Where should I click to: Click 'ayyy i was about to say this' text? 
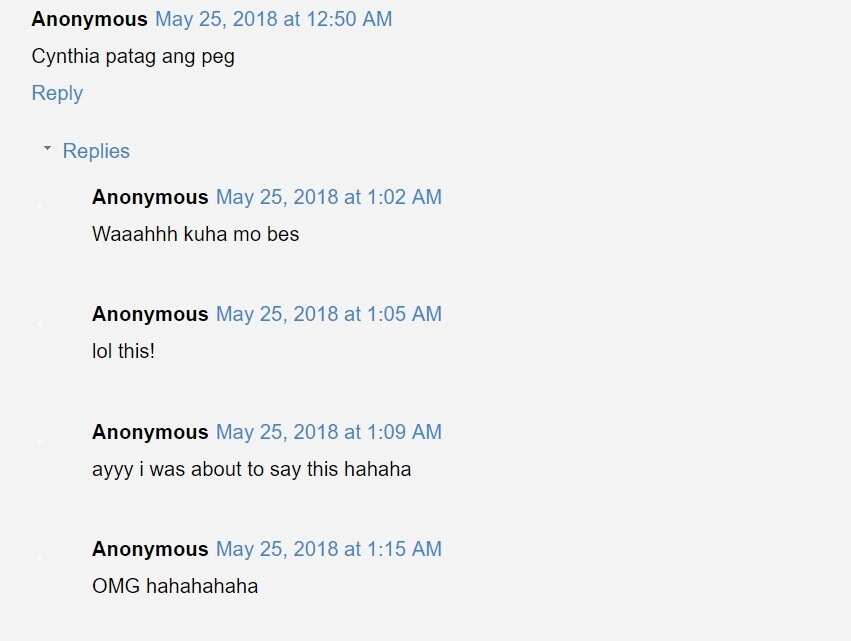[251, 469]
